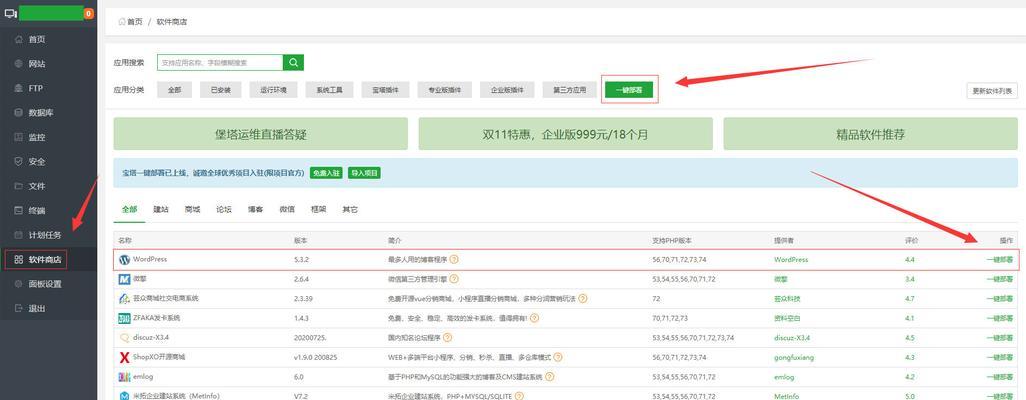Screen dimensions: 1026x400
Task: Open the 精品软件推荐 banner
Action: pos(870,134)
